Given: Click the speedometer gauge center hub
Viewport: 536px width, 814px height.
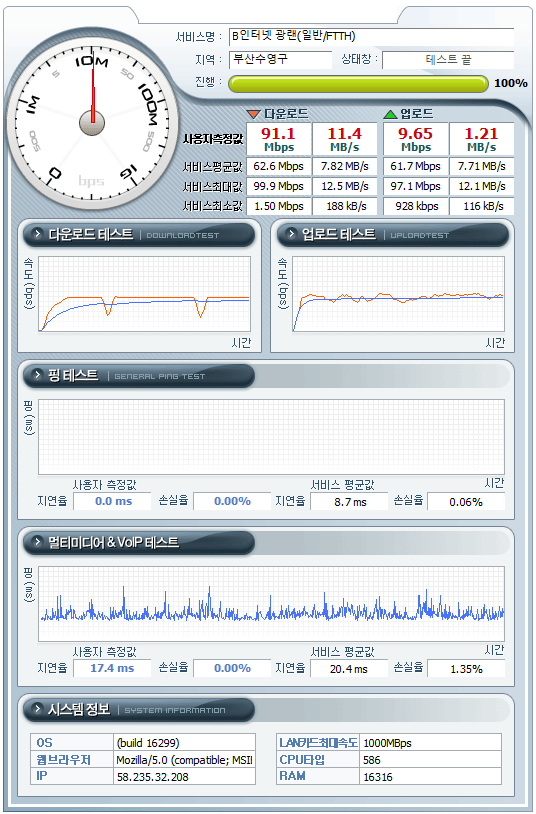Looking at the screenshot, I should coord(92,123).
